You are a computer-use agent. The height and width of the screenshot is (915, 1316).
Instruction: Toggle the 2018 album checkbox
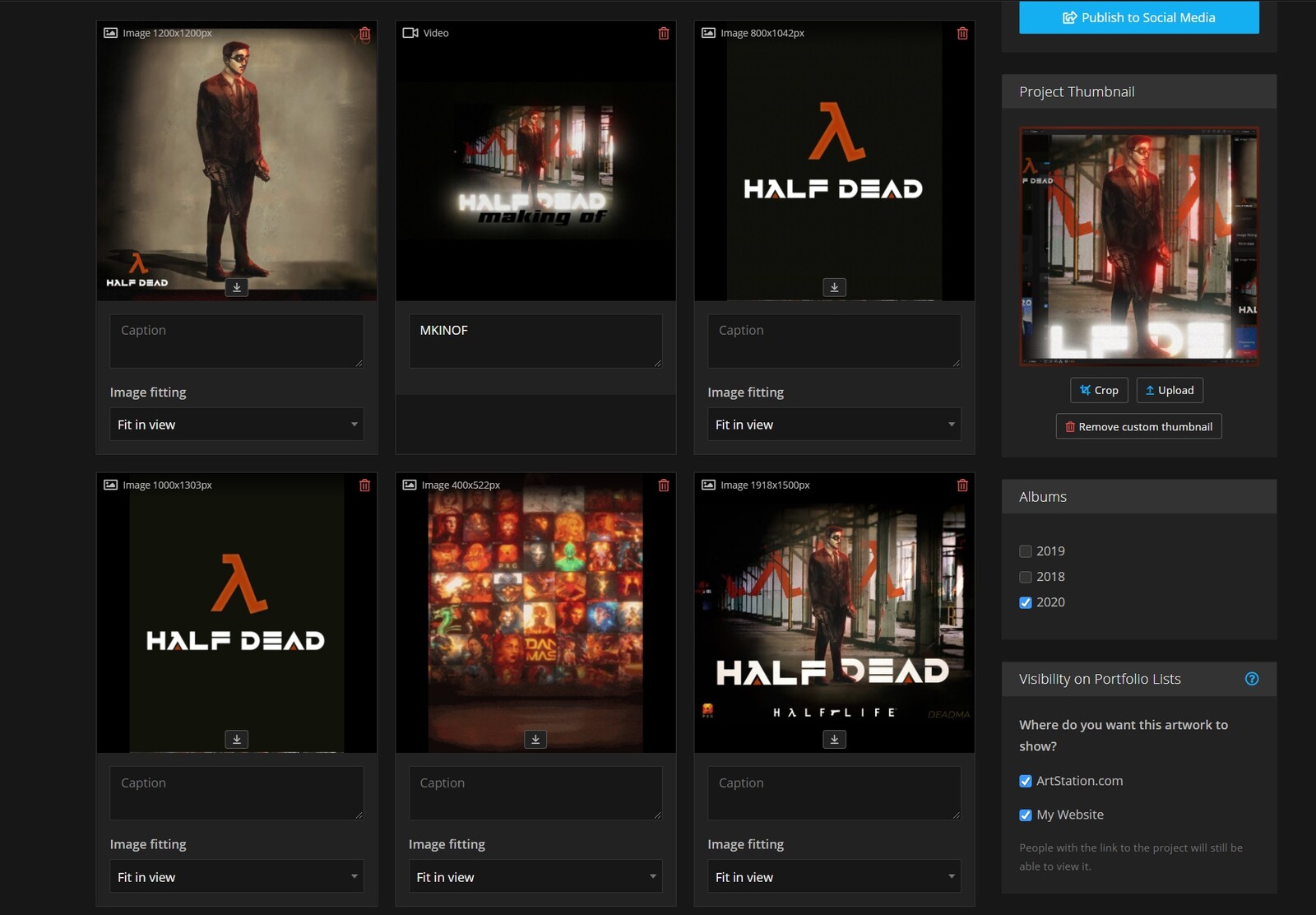(x=1026, y=577)
